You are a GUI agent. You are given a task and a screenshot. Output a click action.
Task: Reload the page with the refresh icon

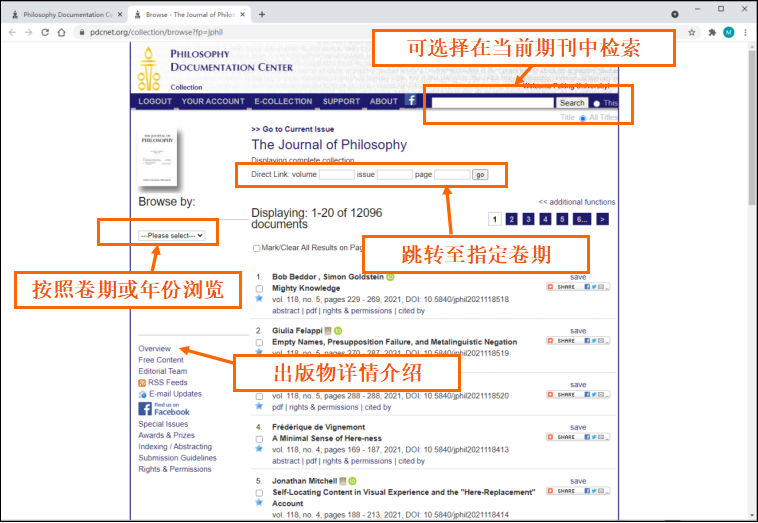[x=45, y=32]
